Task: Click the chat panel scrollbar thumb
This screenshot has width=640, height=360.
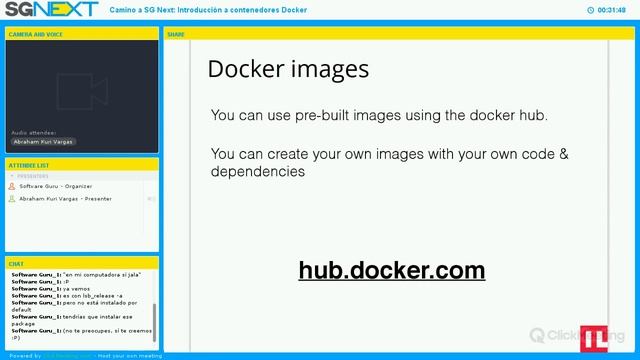Action: [x=154, y=322]
